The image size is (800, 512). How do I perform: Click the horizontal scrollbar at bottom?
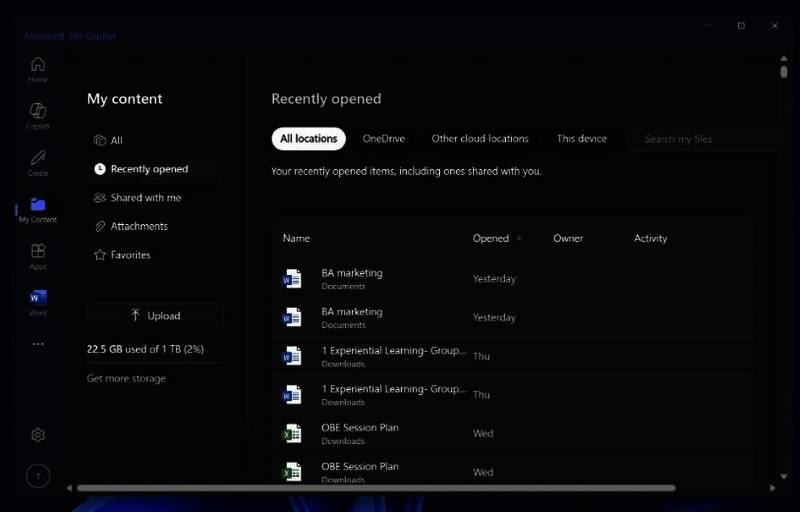pos(375,488)
